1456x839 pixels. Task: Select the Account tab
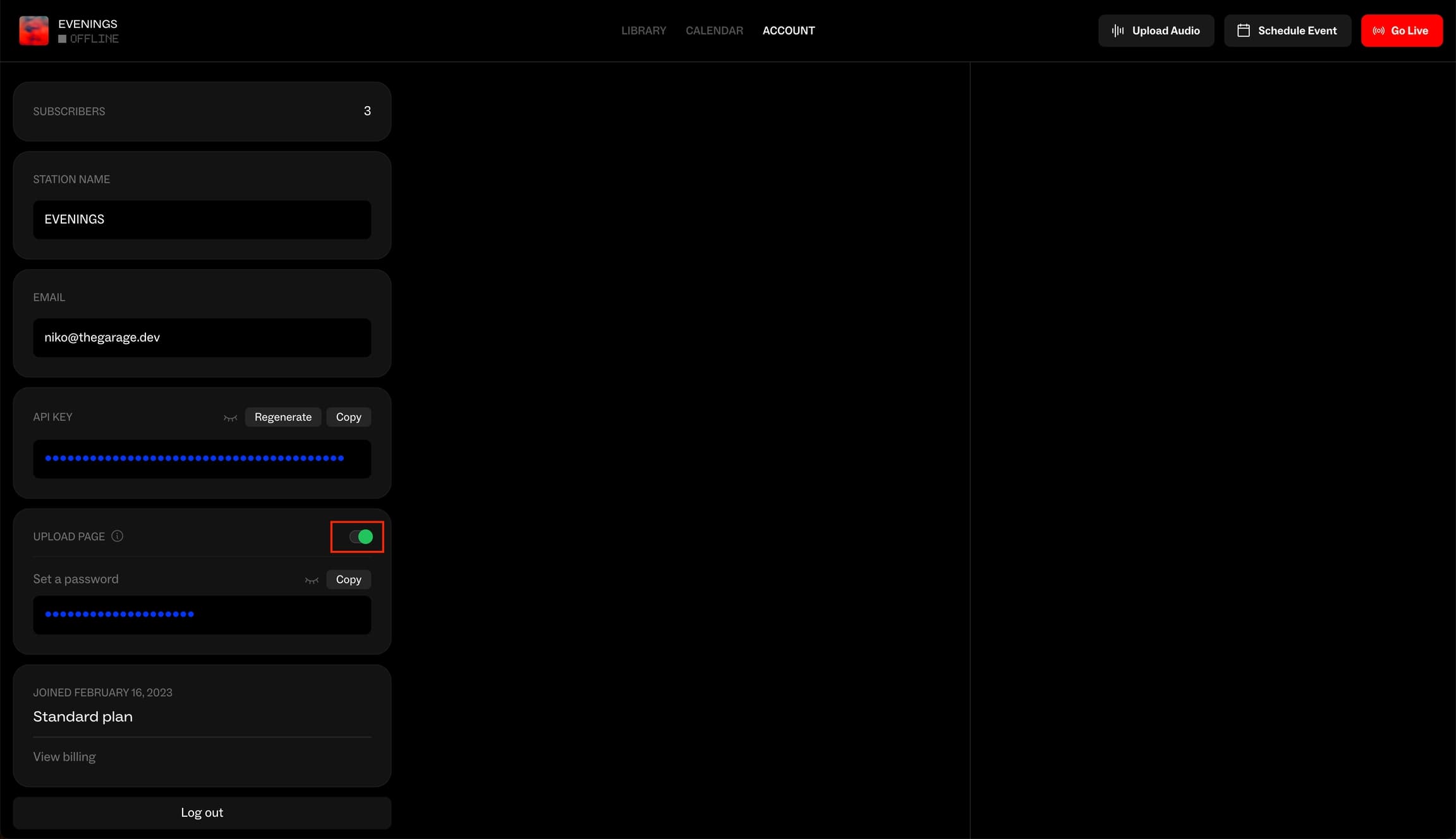789,30
